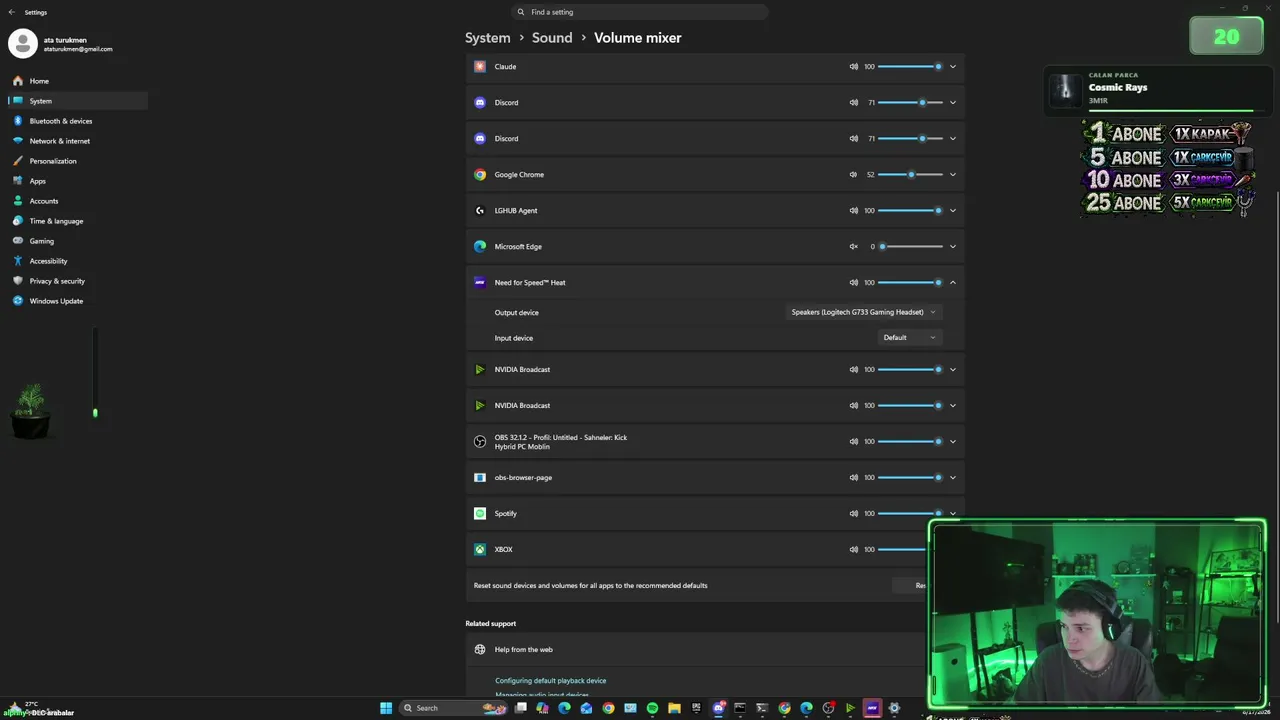Go back with the Settings back arrow

pos(12,12)
